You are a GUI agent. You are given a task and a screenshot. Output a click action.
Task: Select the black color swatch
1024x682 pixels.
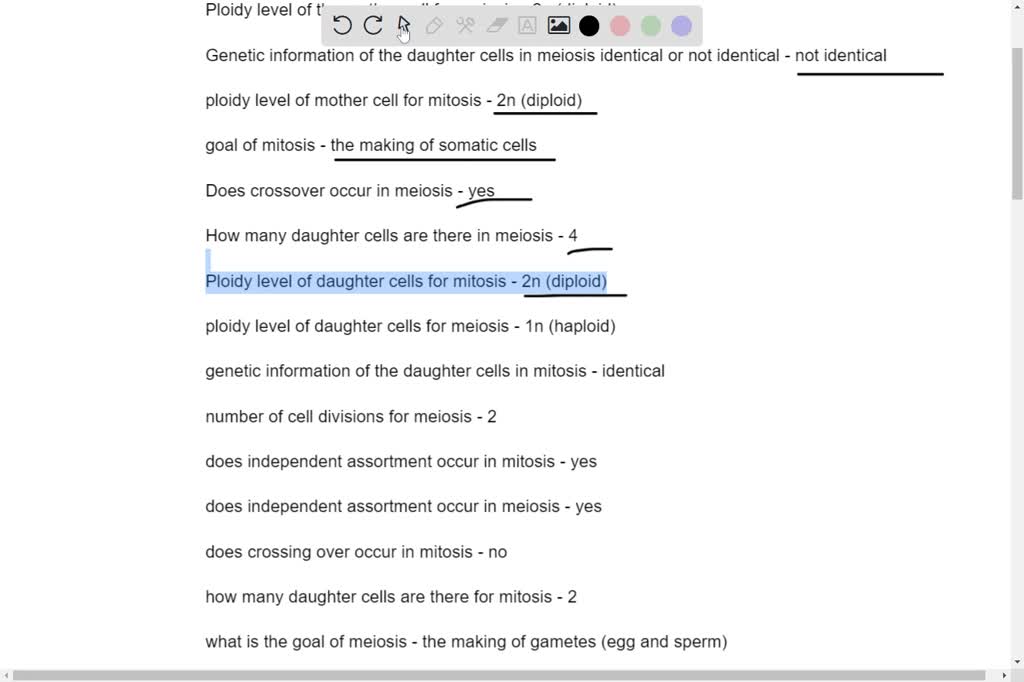[589, 25]
